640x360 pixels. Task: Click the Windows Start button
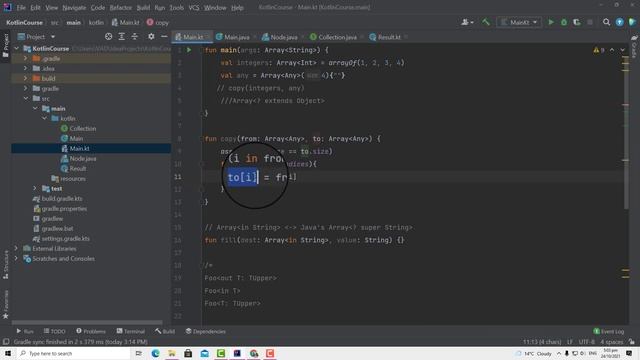(x=8, y=353)
